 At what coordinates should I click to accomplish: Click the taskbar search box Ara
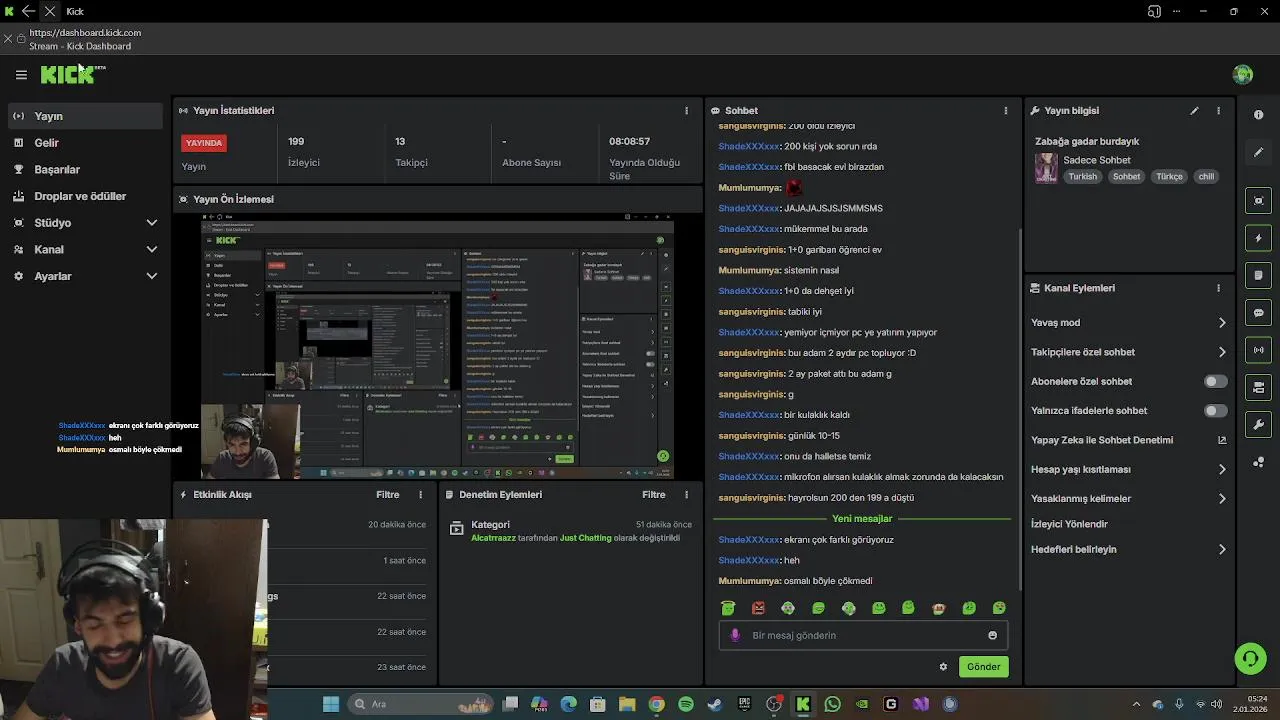[420, 704]
